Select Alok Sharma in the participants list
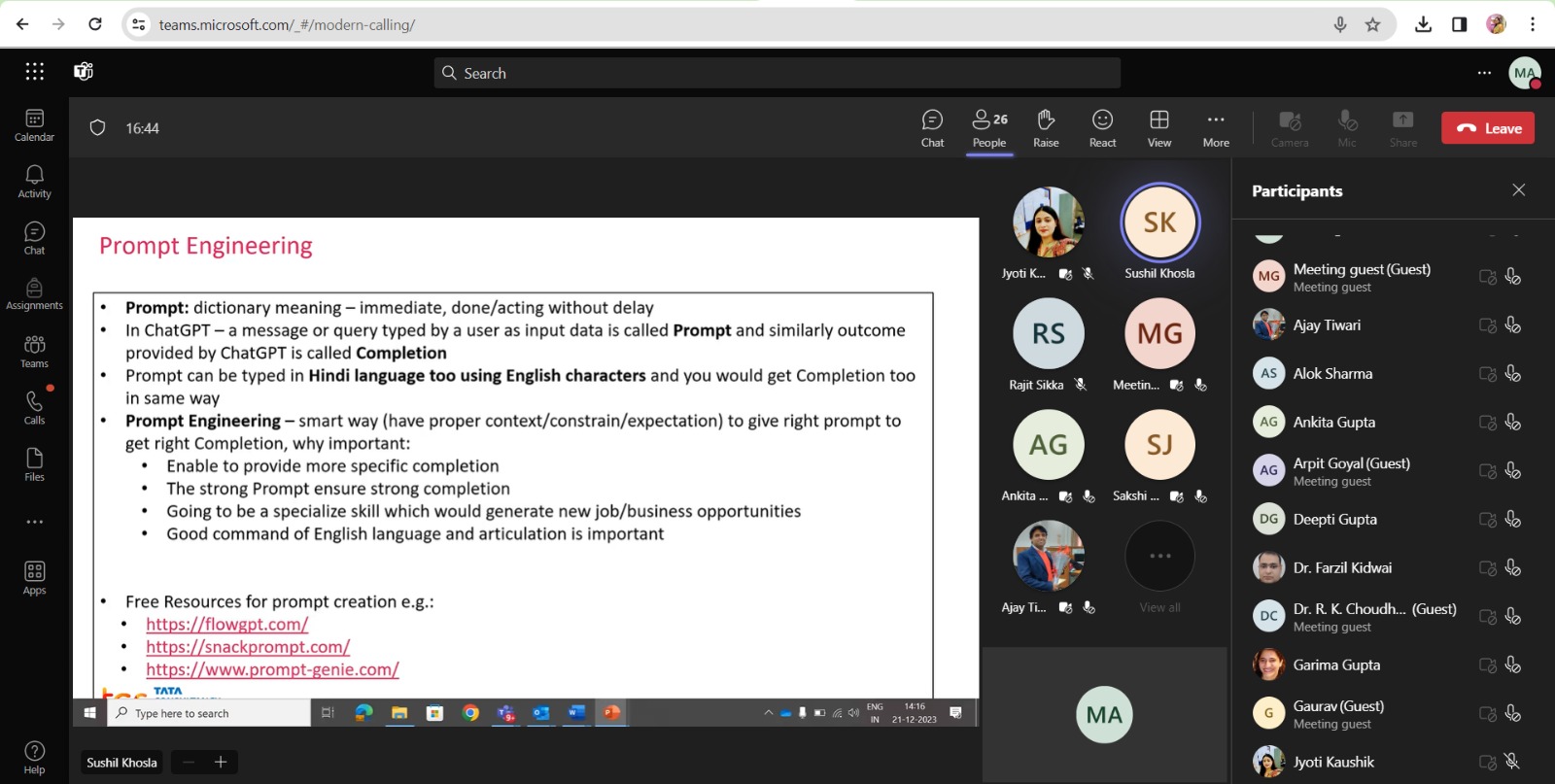Viewport: 1555px width, 784px height. (1332, 374)
